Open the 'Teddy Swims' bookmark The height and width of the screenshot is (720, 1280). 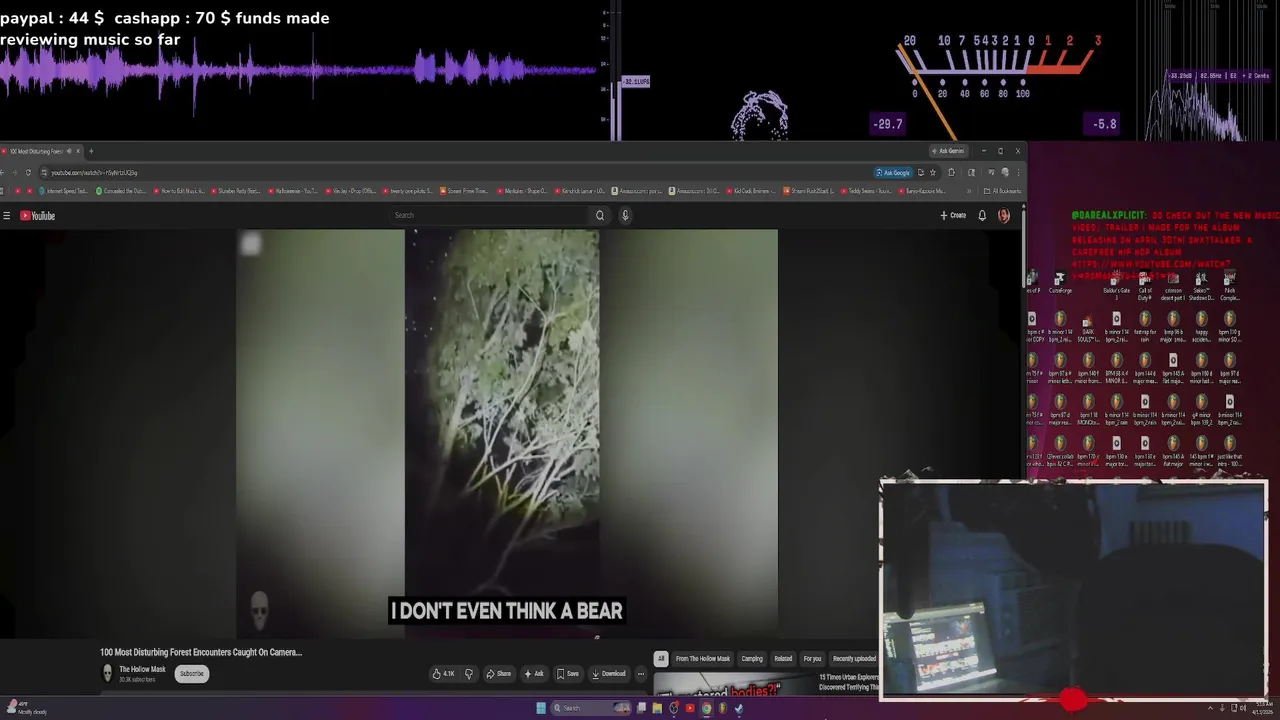(x=866, y=191)
